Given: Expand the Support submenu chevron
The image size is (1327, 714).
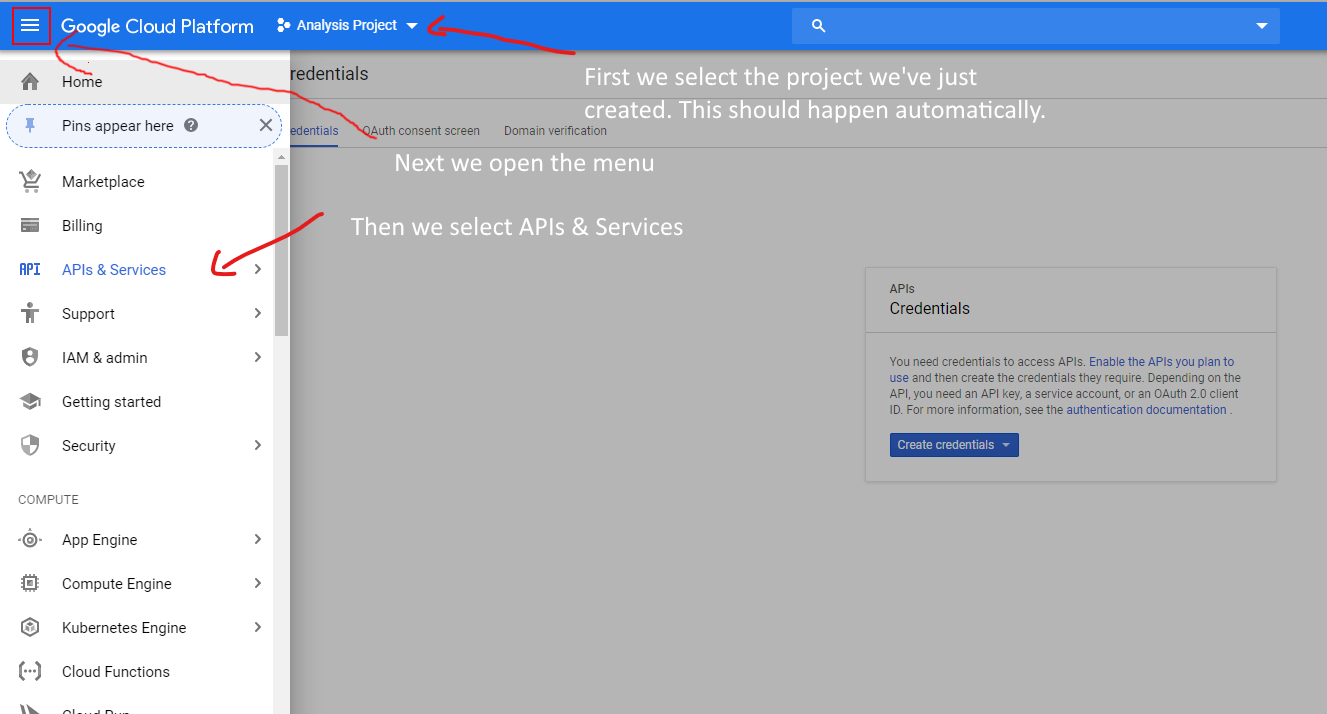Looking at the screenshot, I should [258, 314].
